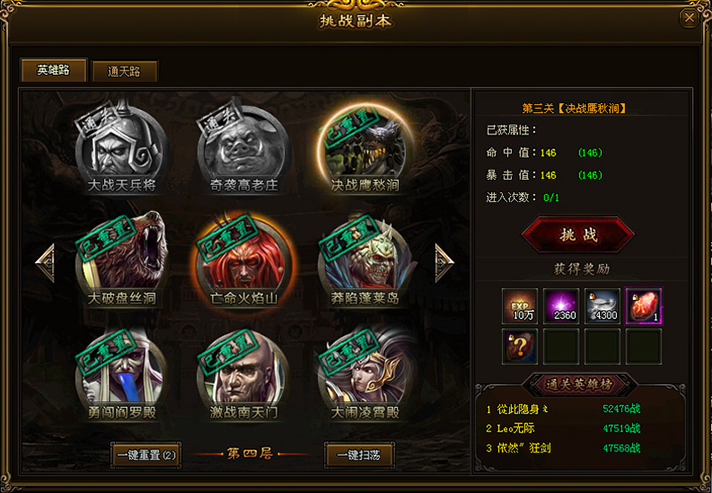Click the 一键重置 (2) button

coord(146,455)
